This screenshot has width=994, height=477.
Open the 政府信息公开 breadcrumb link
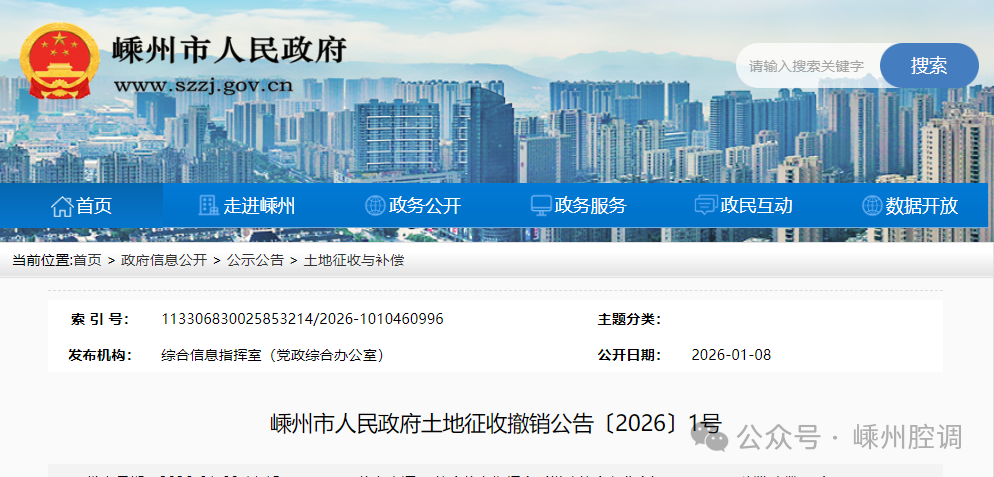tap(163, 260)
